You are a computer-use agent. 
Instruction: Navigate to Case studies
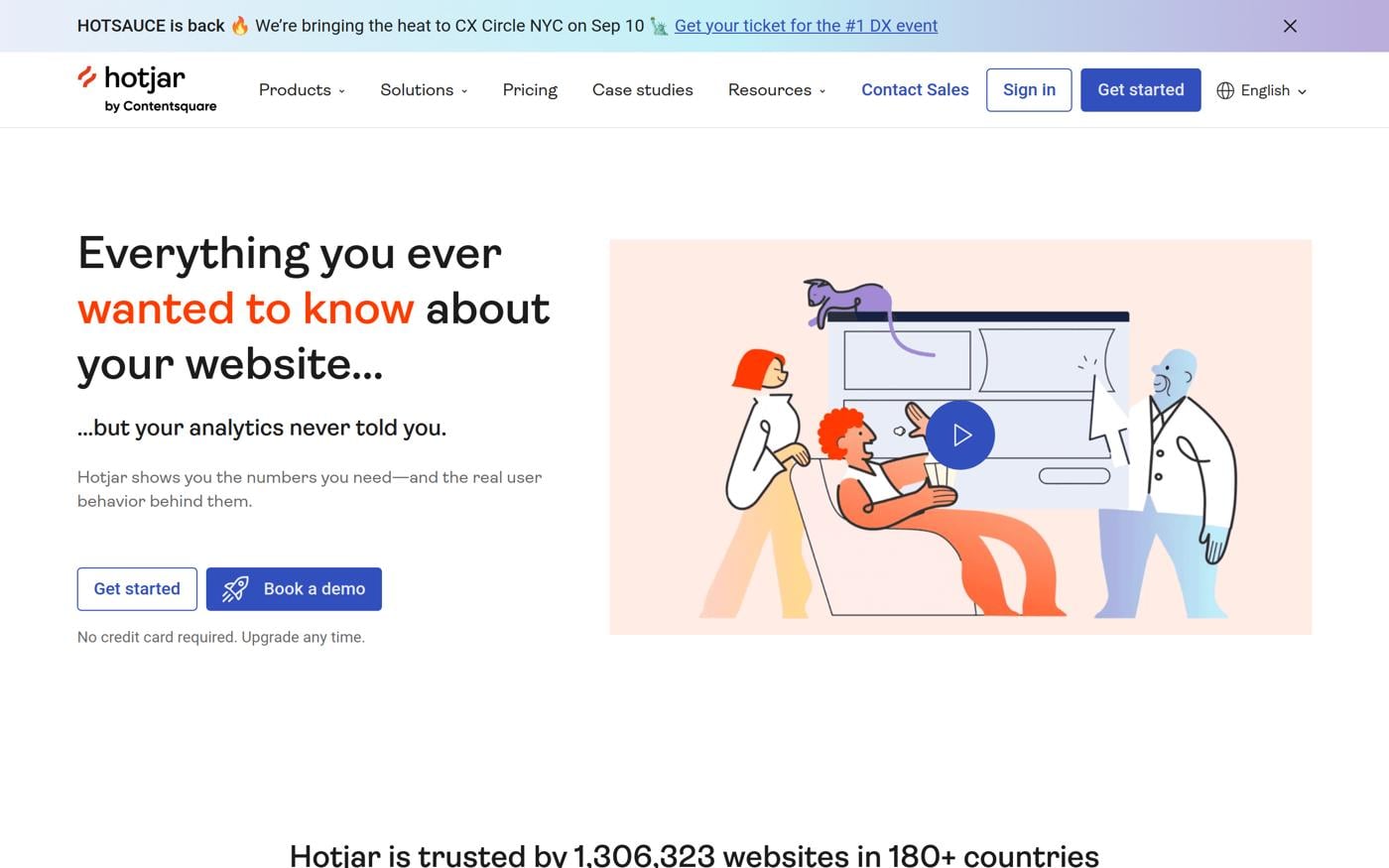point(642,89)
